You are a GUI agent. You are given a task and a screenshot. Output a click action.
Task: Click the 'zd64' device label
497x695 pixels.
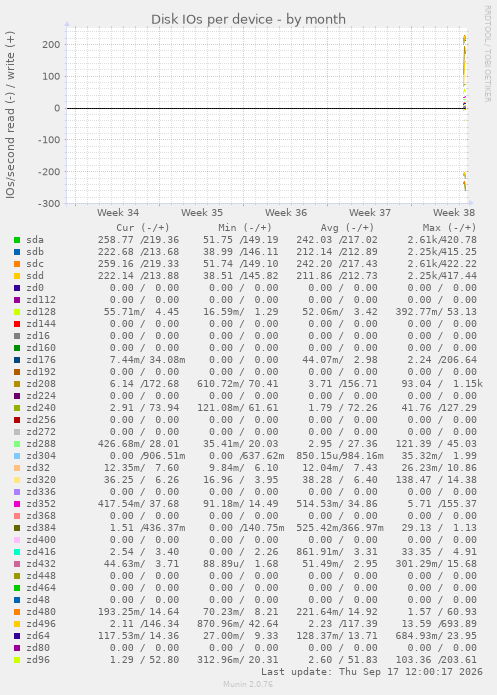tap(38, 635)
